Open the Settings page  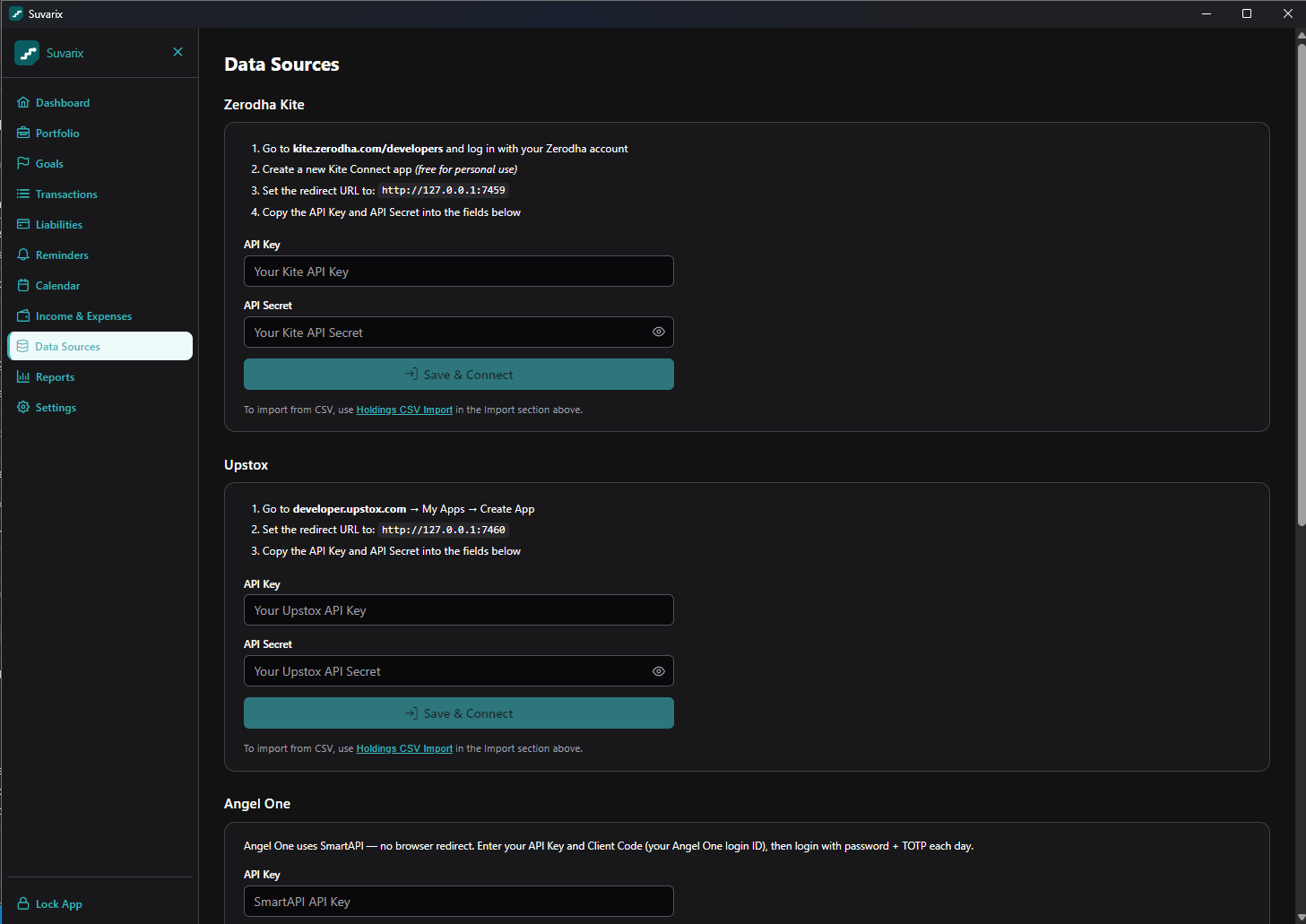coord(100,408)
